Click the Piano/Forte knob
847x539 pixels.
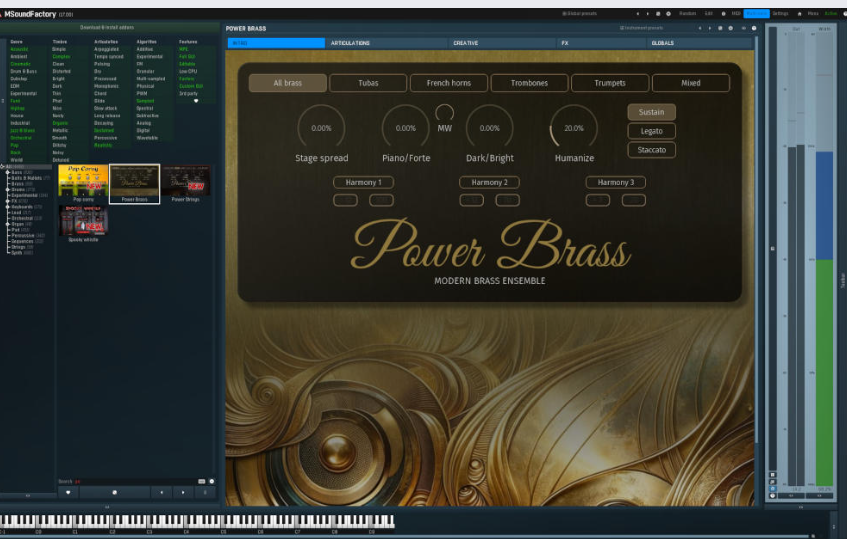(x=406, y=128)
